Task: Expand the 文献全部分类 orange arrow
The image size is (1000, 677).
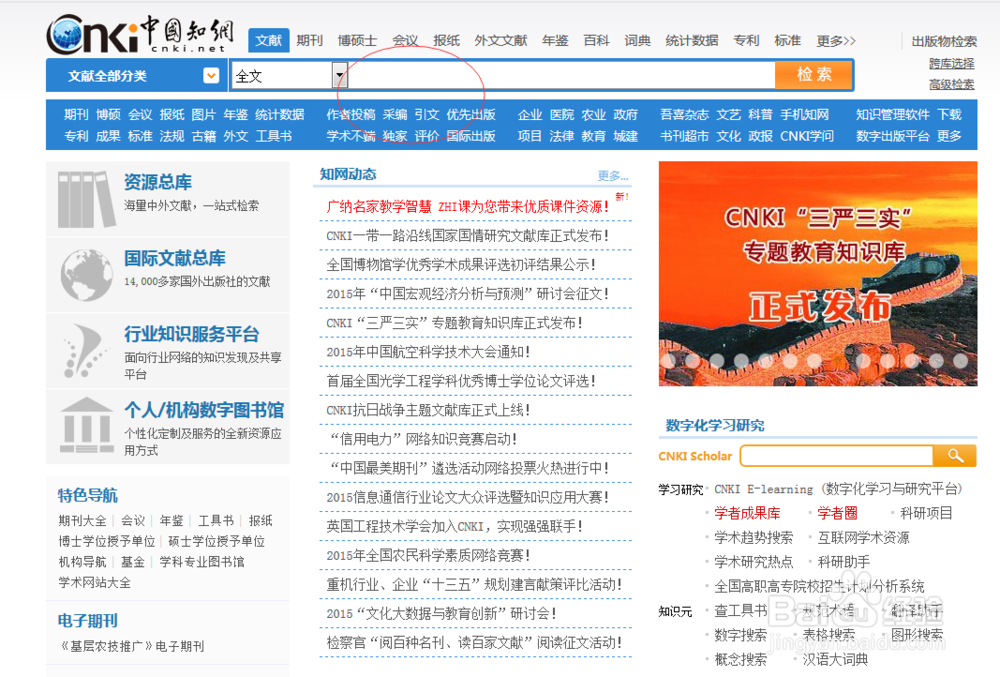Action: [211, 76]
